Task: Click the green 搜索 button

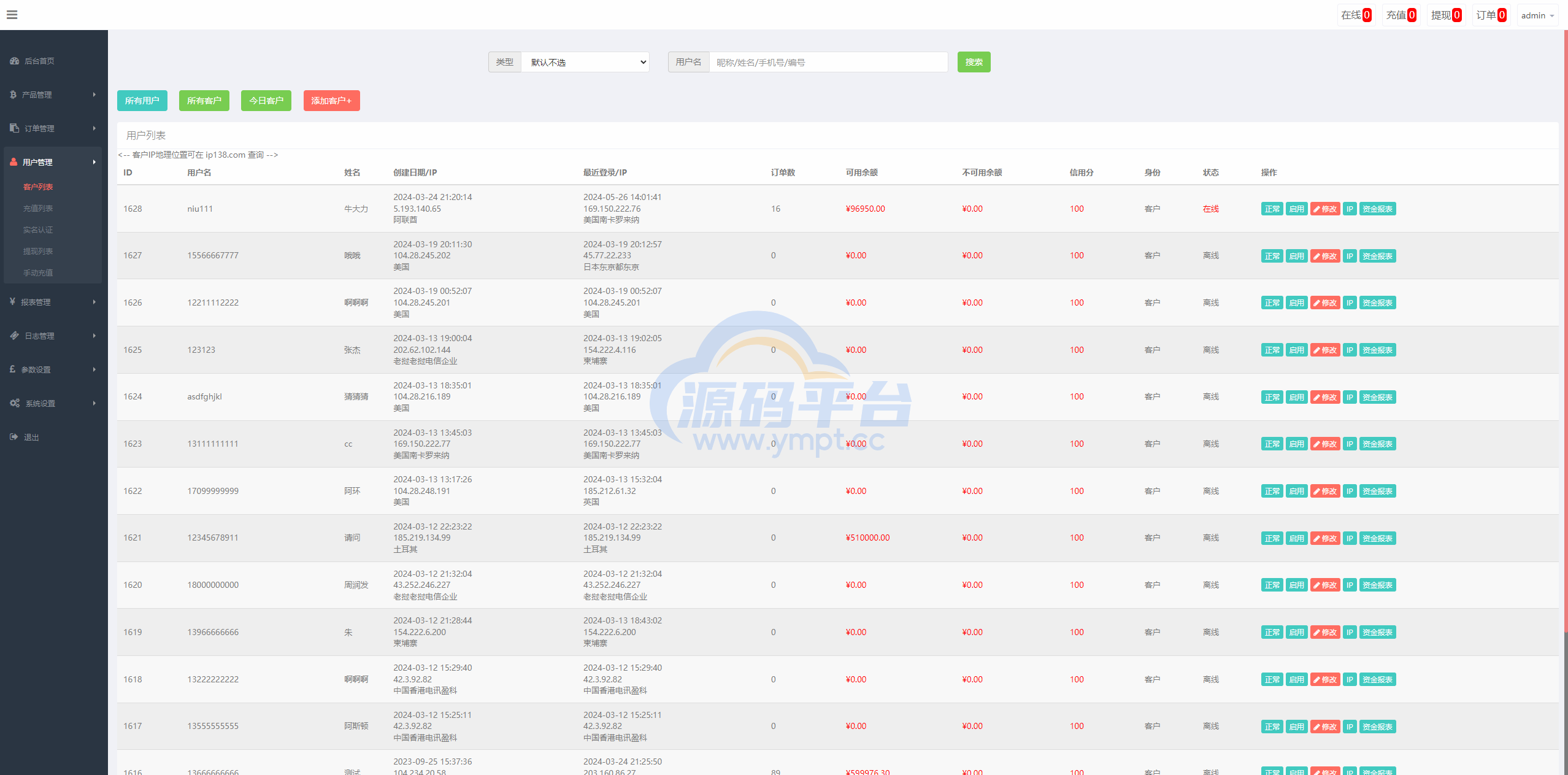Action: pos(974,62)
